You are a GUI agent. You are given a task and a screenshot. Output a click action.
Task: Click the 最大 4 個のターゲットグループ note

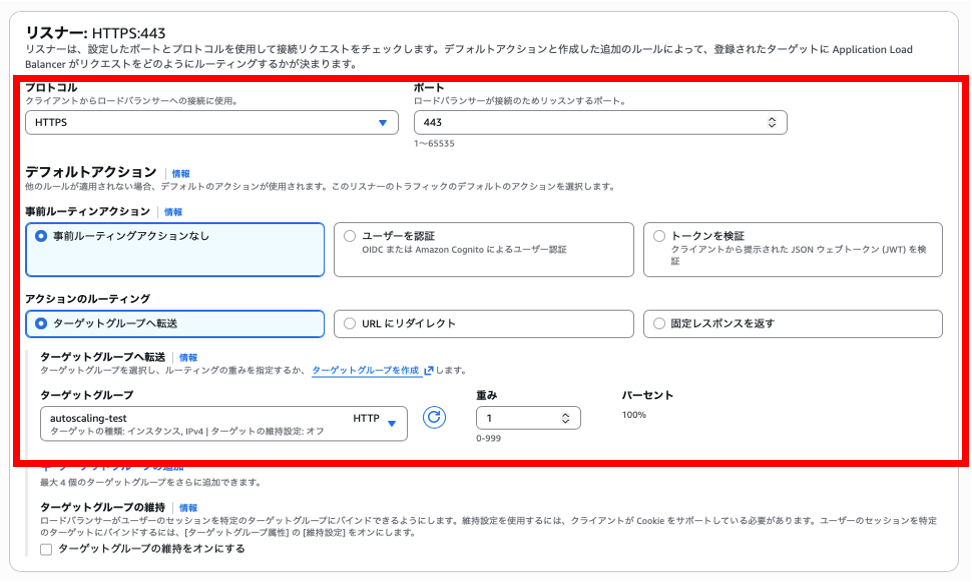tap(151, 482)
